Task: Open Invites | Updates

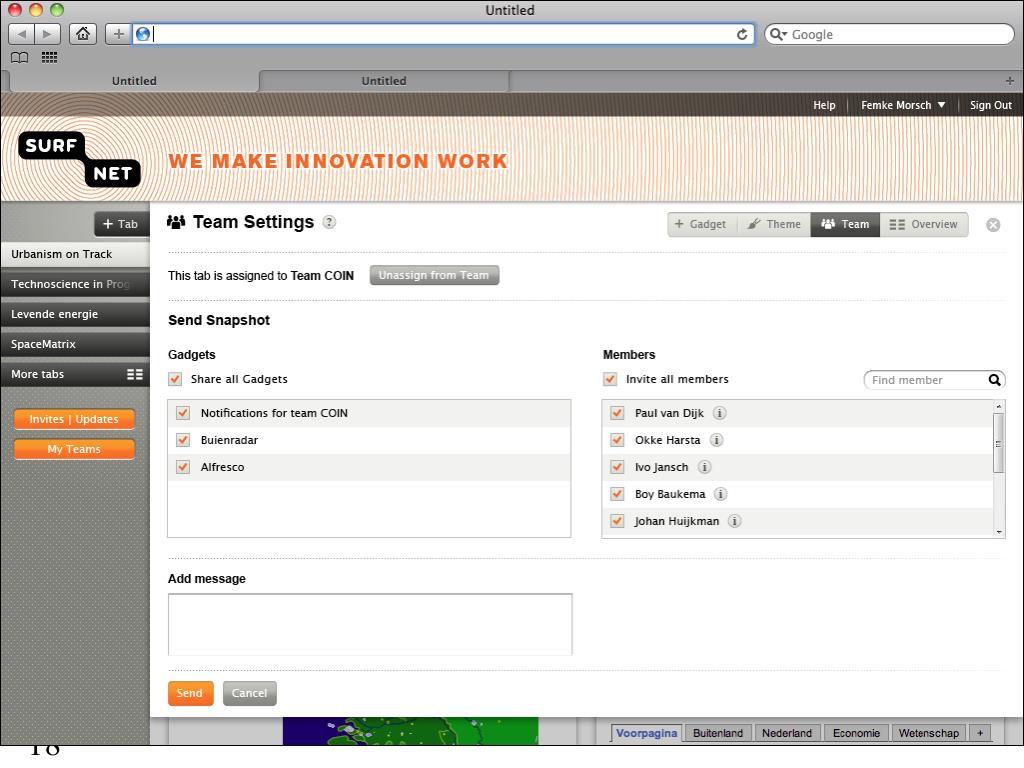Action: (74, 419)
